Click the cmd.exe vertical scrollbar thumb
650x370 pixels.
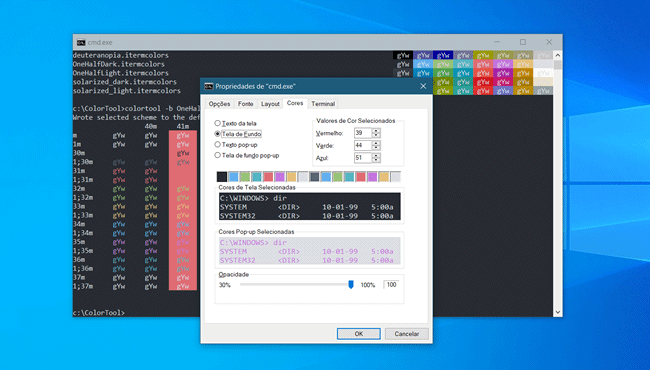[x=558, y=65]
